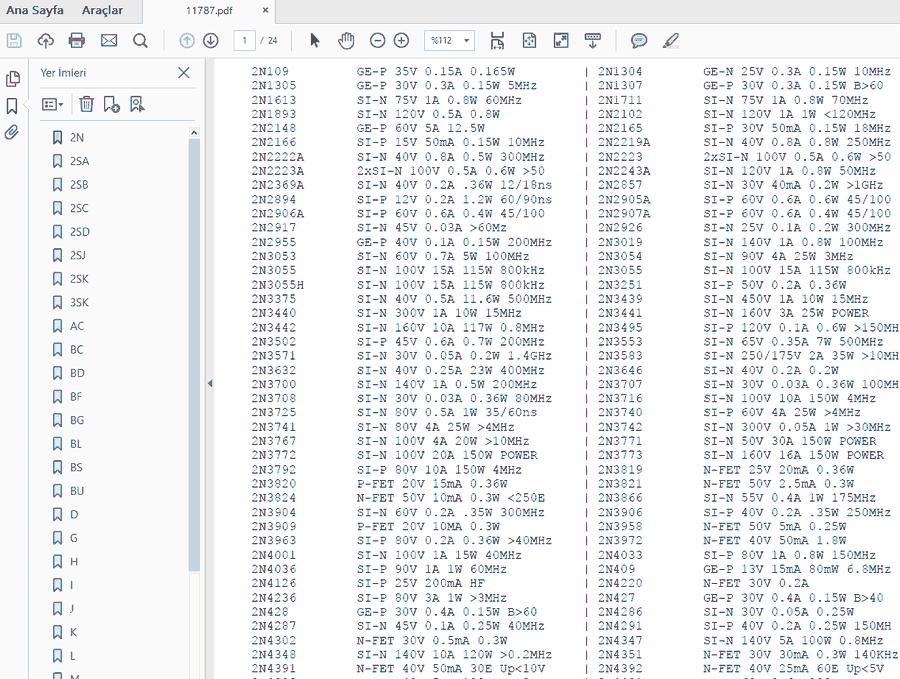Go to previous page arrow
This screenshot has width=900, height=679.
click(x=187, y=41)
